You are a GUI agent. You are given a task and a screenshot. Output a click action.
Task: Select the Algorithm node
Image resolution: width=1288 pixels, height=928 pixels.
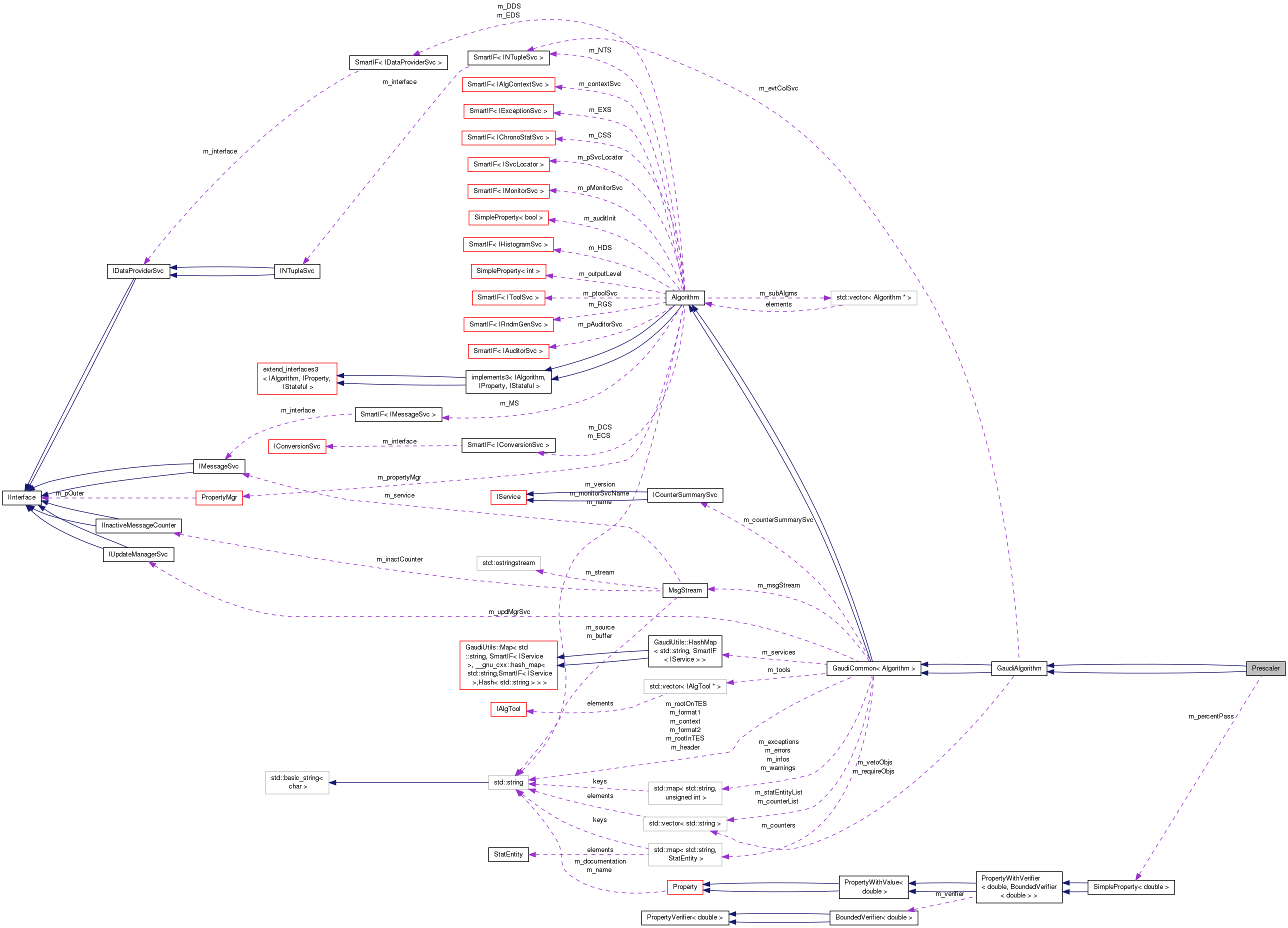[x=685, y=297]
